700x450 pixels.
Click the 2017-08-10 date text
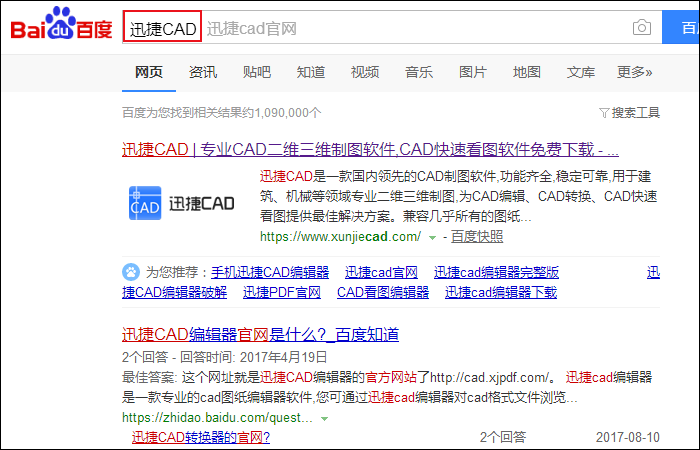(628, 437)
